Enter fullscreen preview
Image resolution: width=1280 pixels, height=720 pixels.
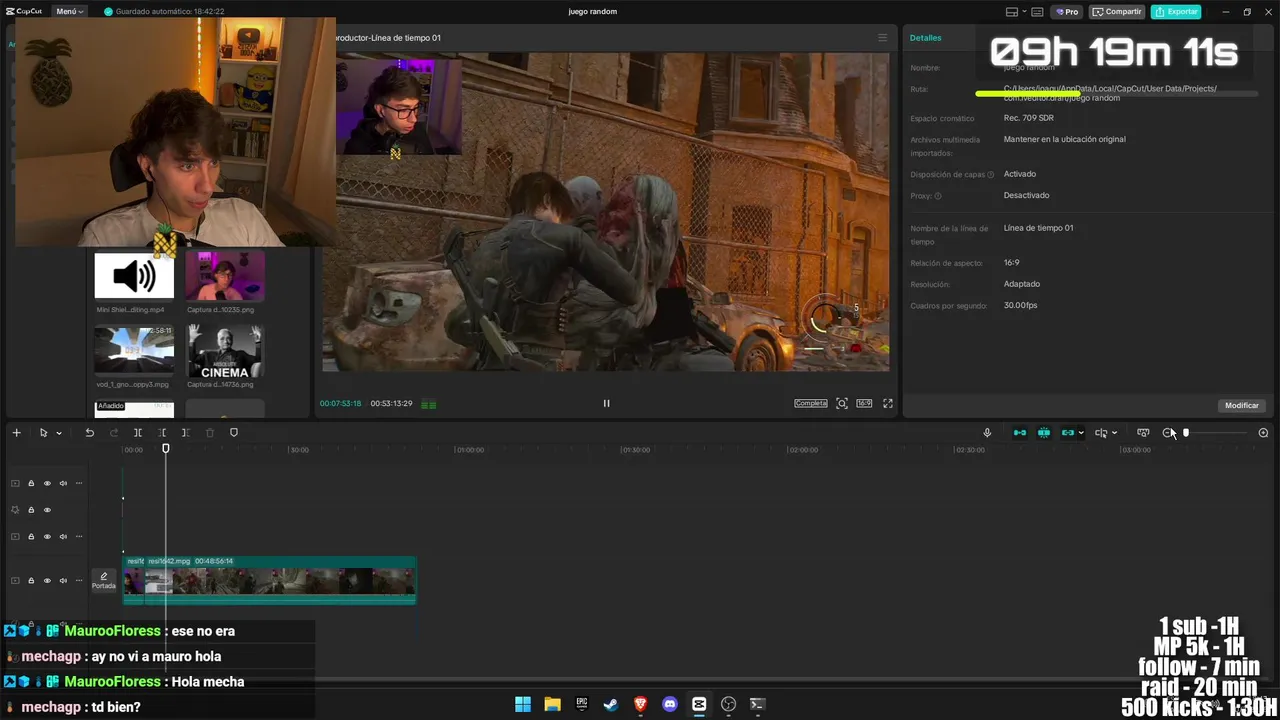(x=887, y=403)
